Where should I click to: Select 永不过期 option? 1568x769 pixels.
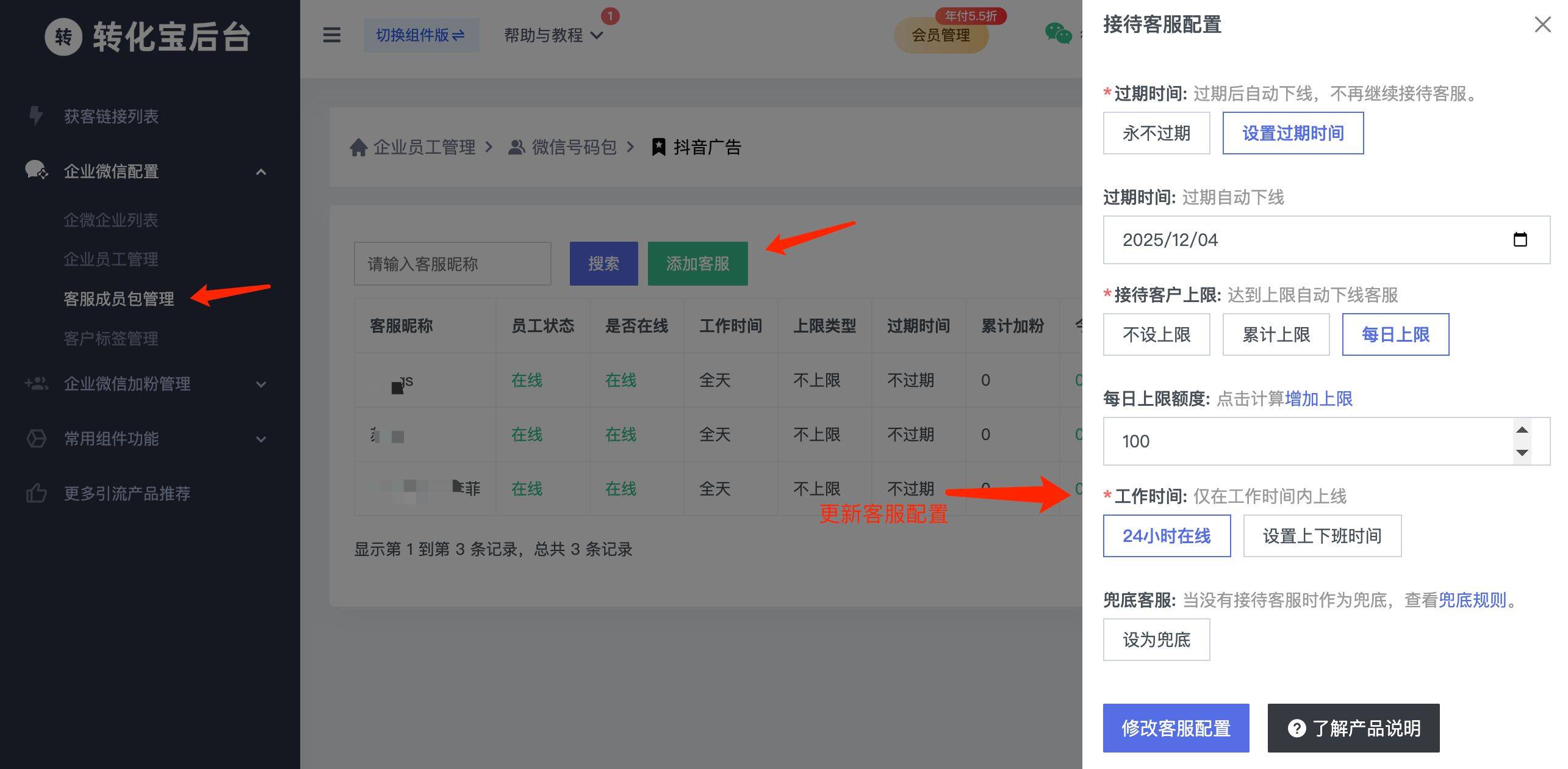[x=1156, y=133]
